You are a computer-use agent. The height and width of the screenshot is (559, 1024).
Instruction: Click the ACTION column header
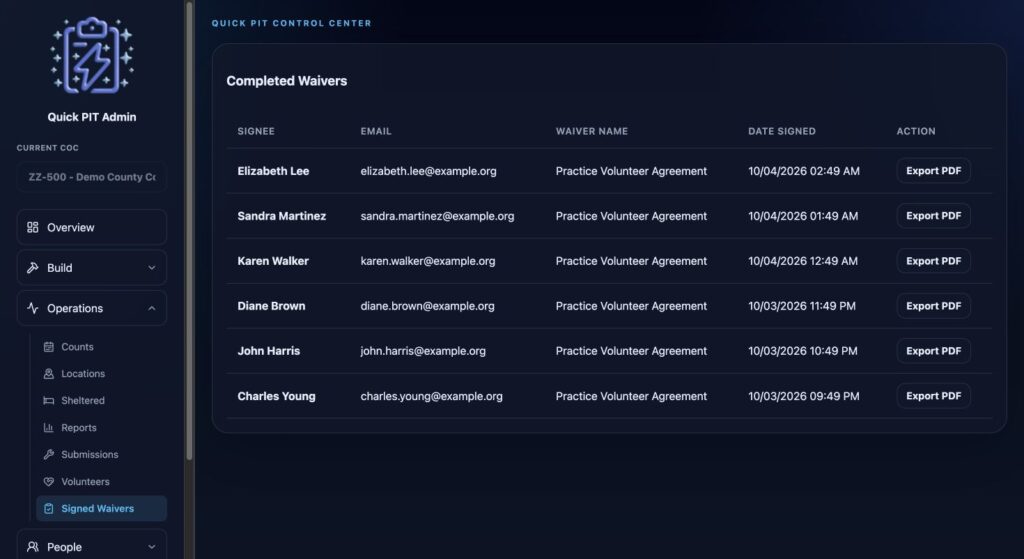(x=916, y=131)
